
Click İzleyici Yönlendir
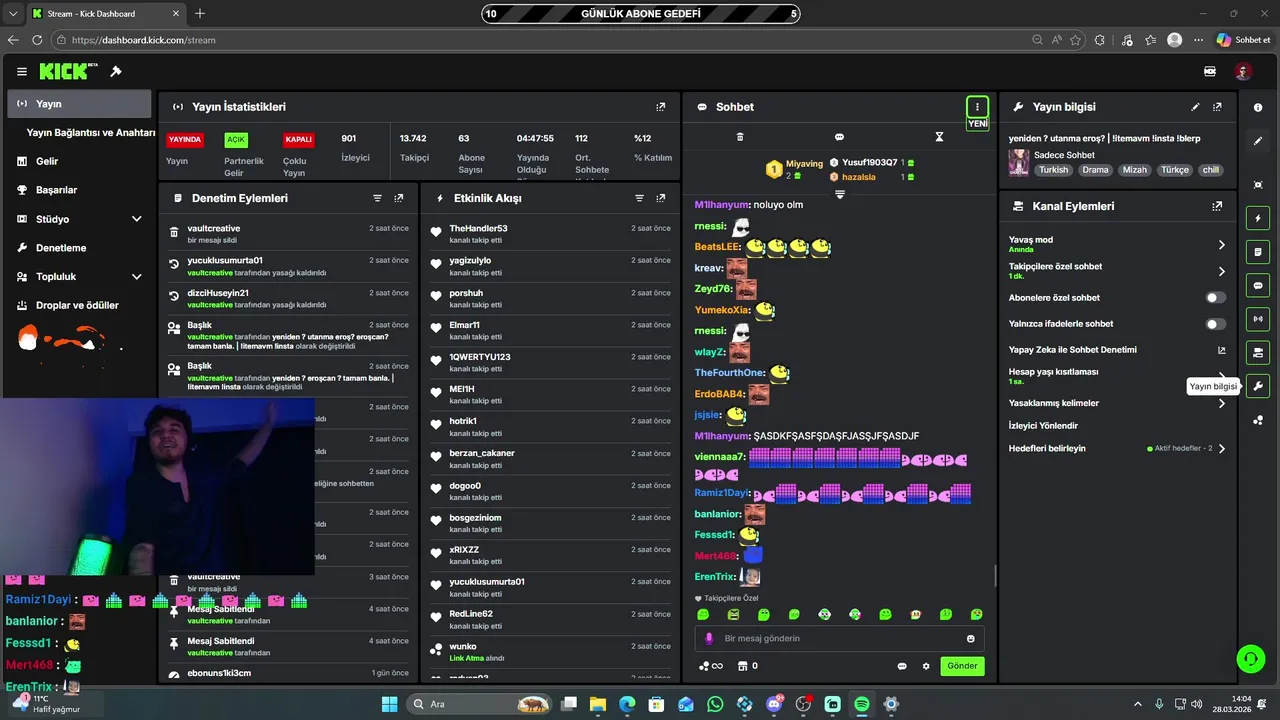[x=1043, y=426]
